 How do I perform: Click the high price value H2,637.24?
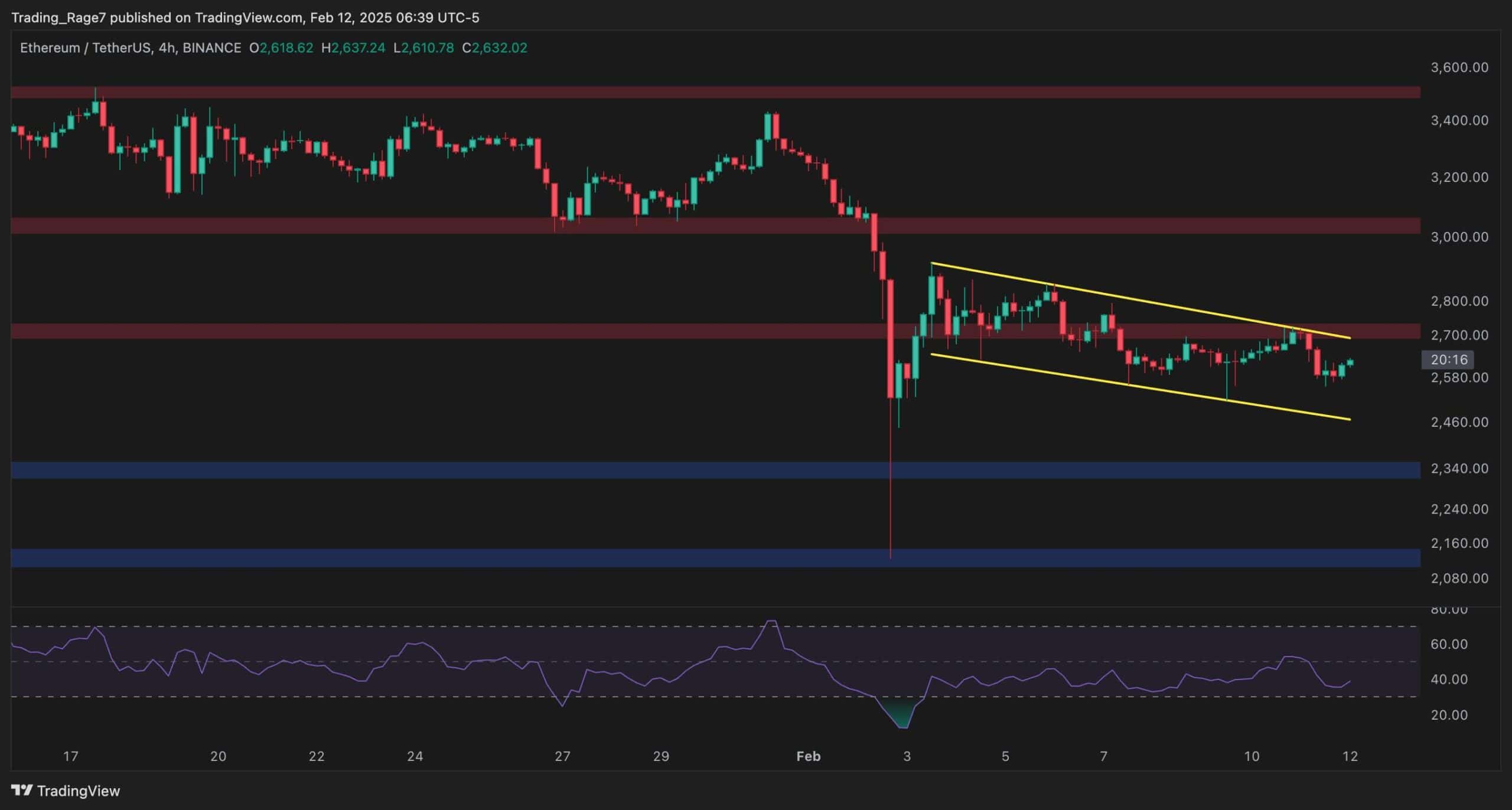pos(353,48)
